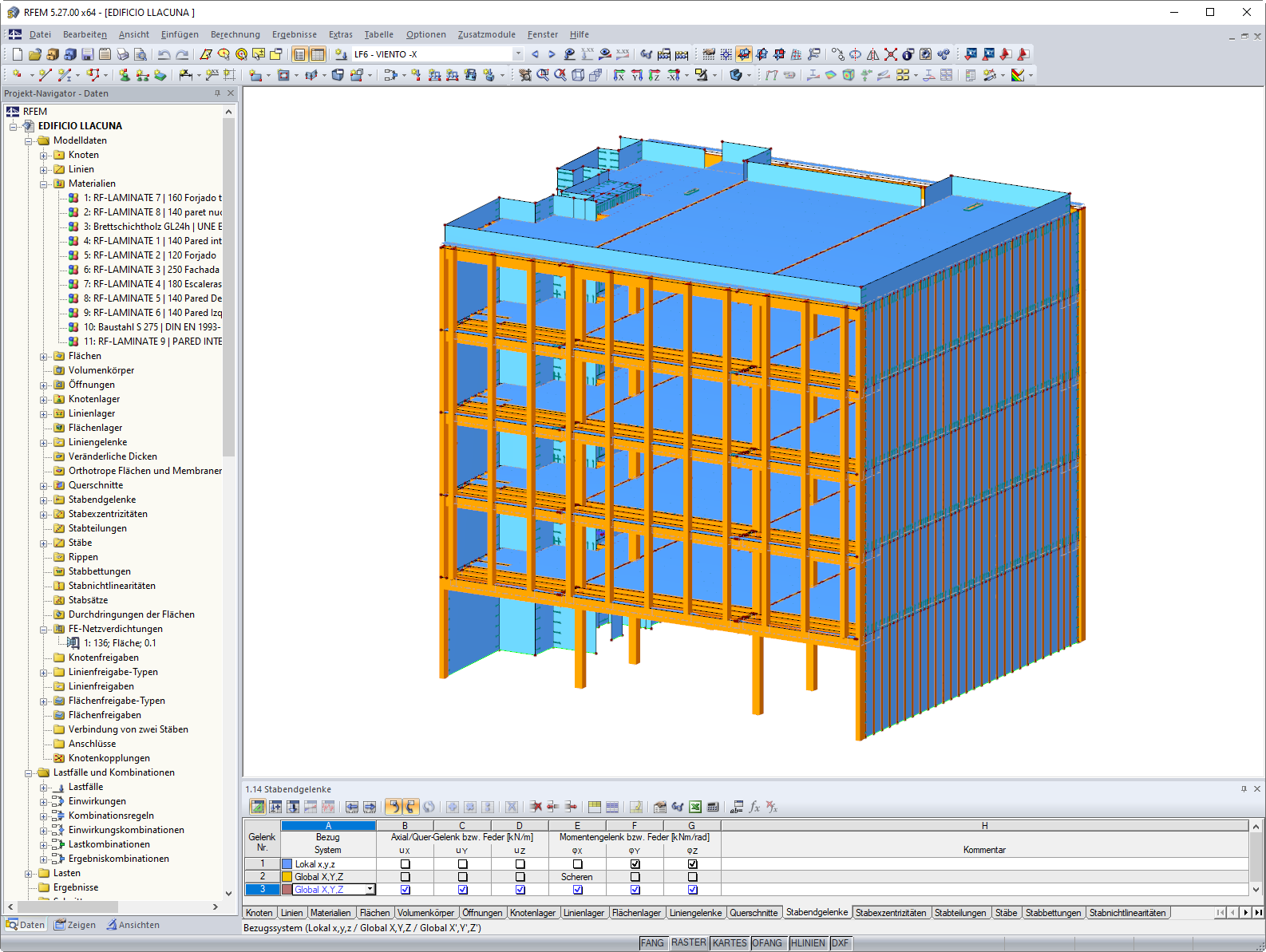This screenshot has width=1266, height=952.
Task: Toggle the OFANG status bar button
Action: coord(767,943)
